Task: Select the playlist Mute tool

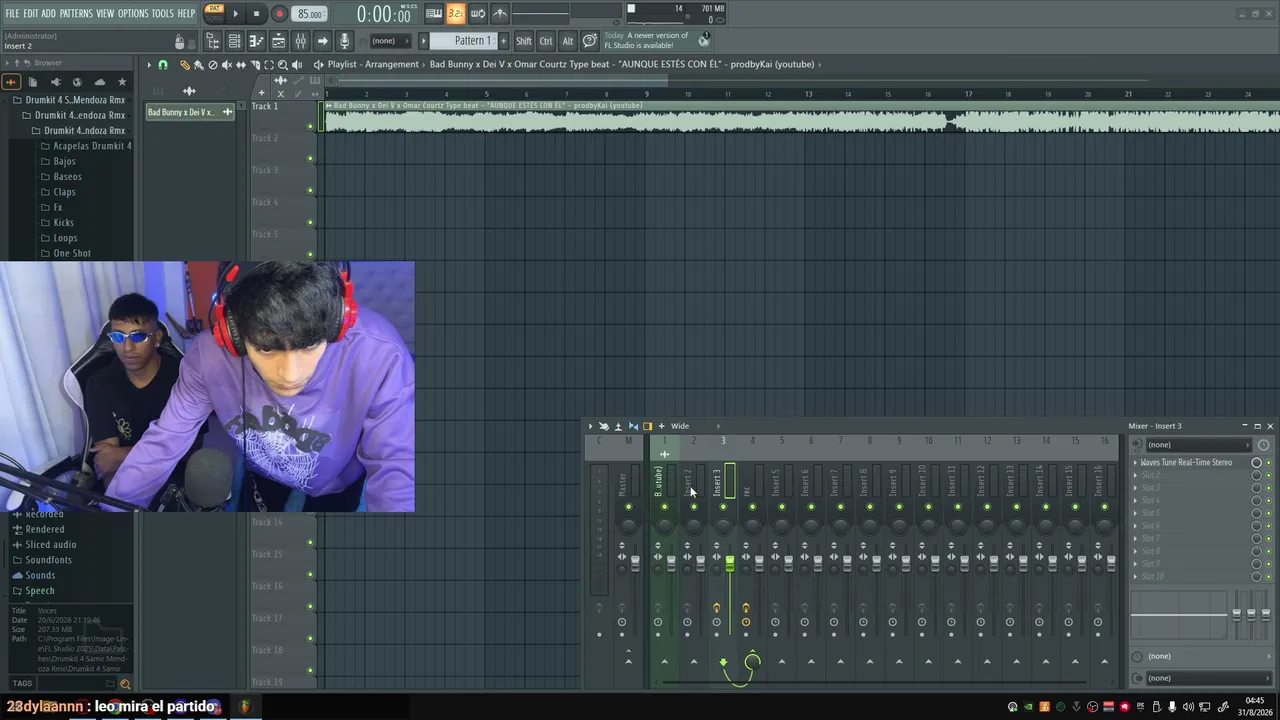Action: tap(227, 65)
